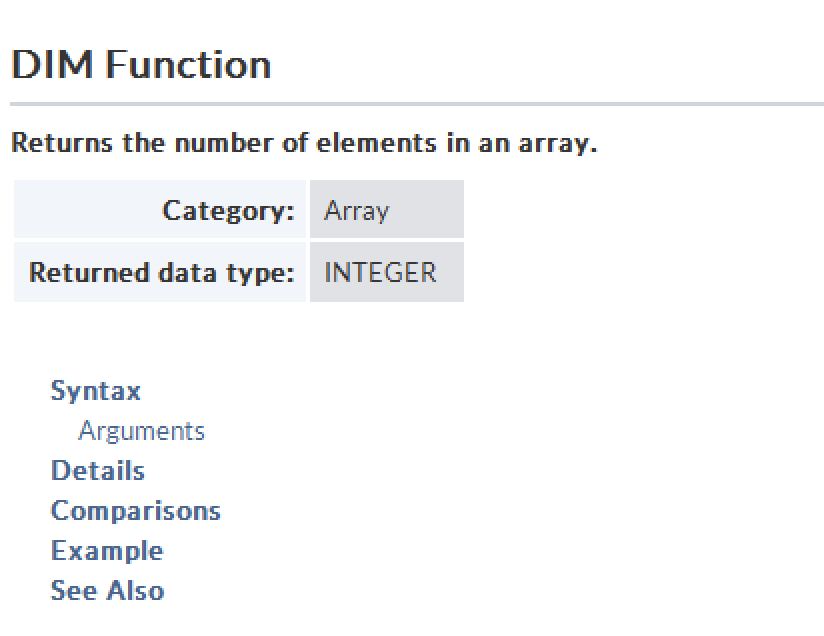Jump to the Arguments subsection link

click(x=141, y=431)
